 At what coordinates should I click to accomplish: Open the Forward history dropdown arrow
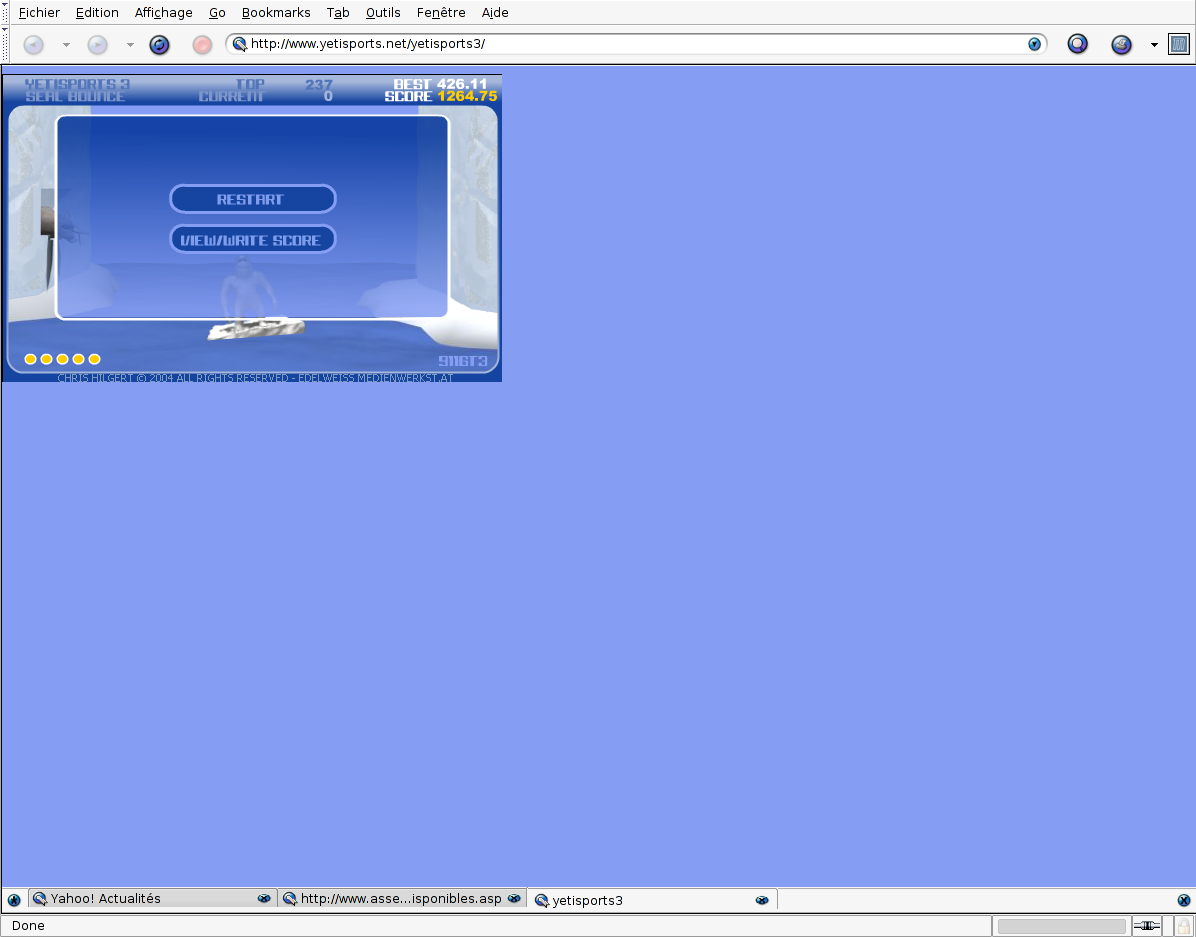130,45
